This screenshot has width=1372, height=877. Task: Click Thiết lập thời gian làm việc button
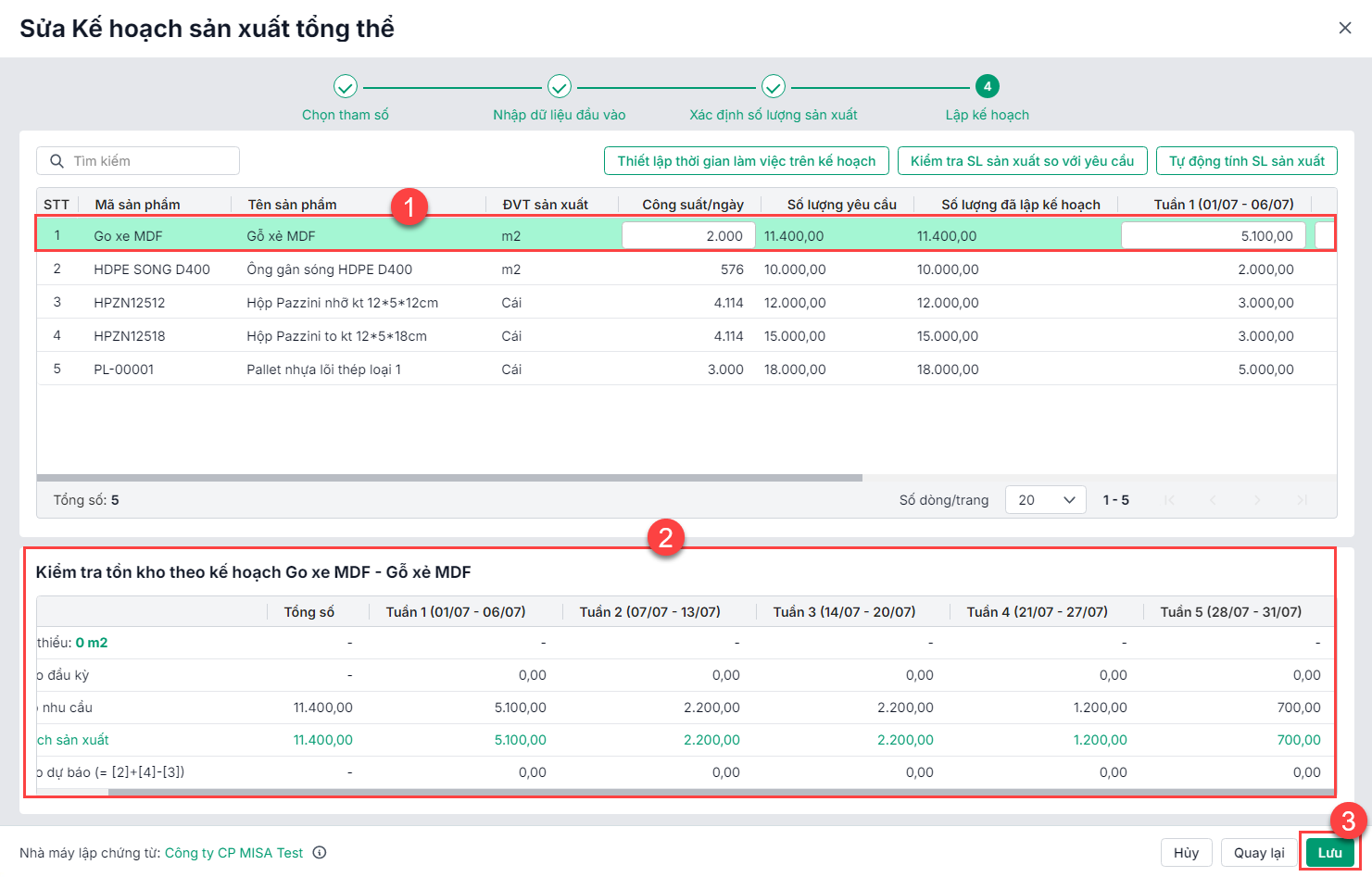coord(746,161)
